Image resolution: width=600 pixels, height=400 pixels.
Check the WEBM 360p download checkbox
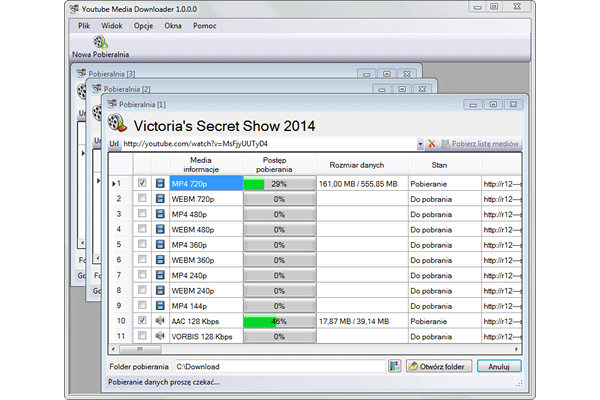pyautogui.click(x=142, y=260)
